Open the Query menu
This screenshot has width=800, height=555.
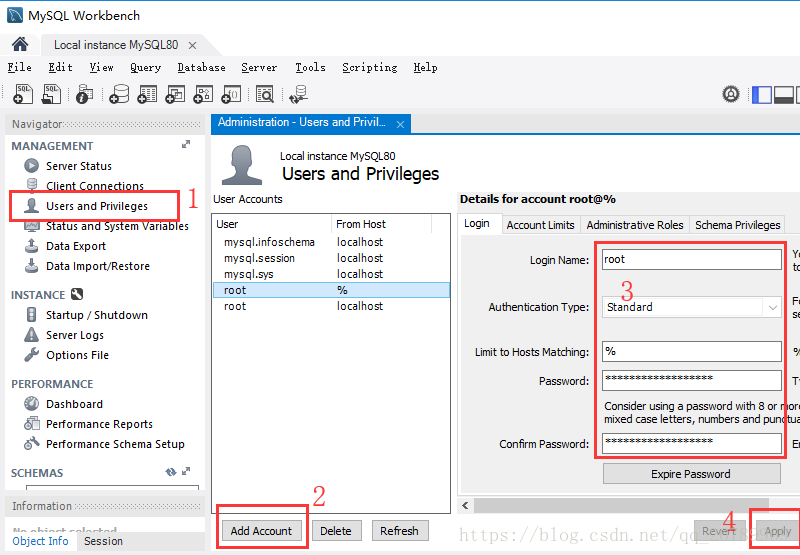point(145,67)
